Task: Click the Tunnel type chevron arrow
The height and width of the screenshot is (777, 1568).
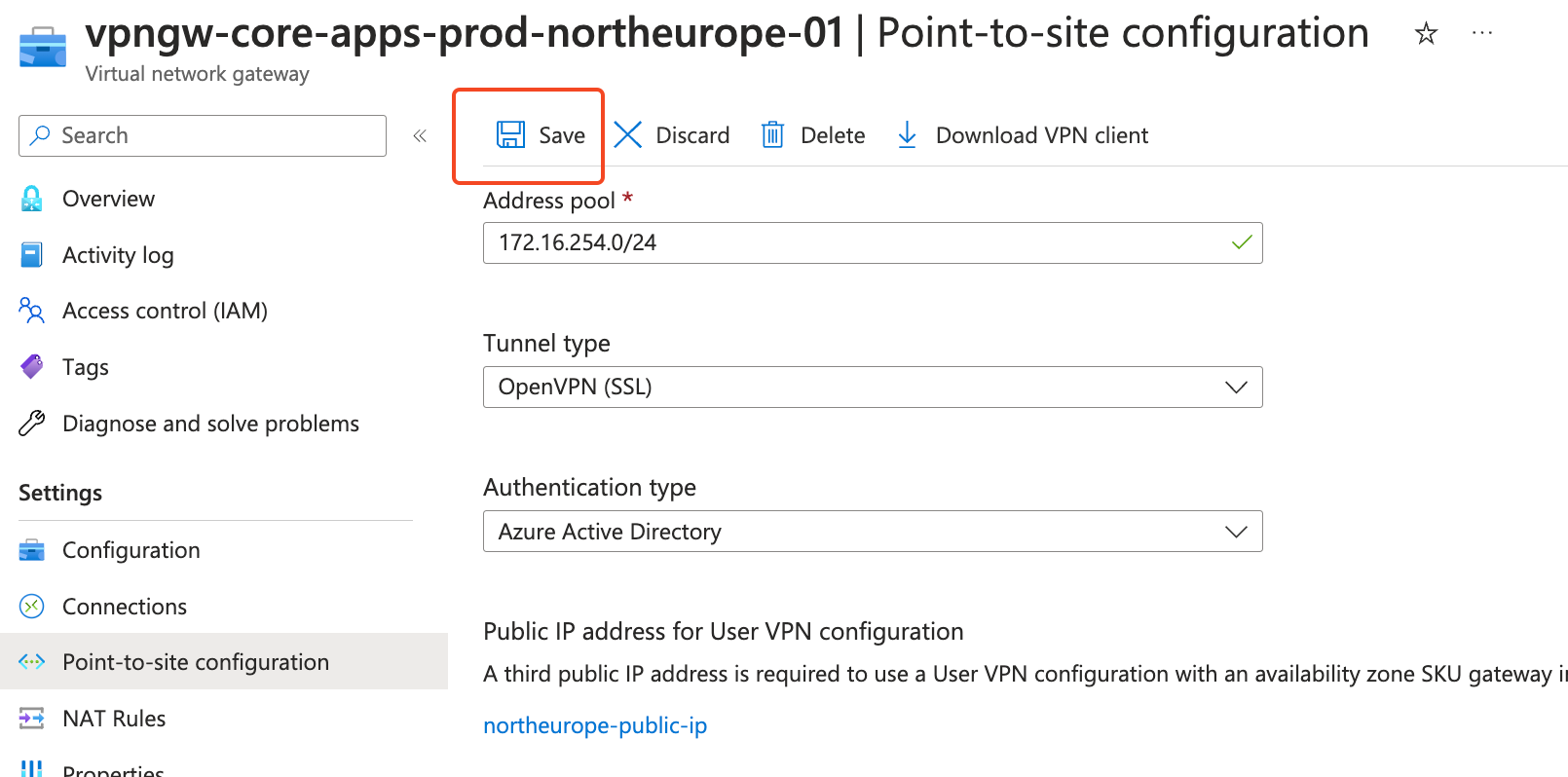Action: pyautogui.click(x=1236, y=388)
